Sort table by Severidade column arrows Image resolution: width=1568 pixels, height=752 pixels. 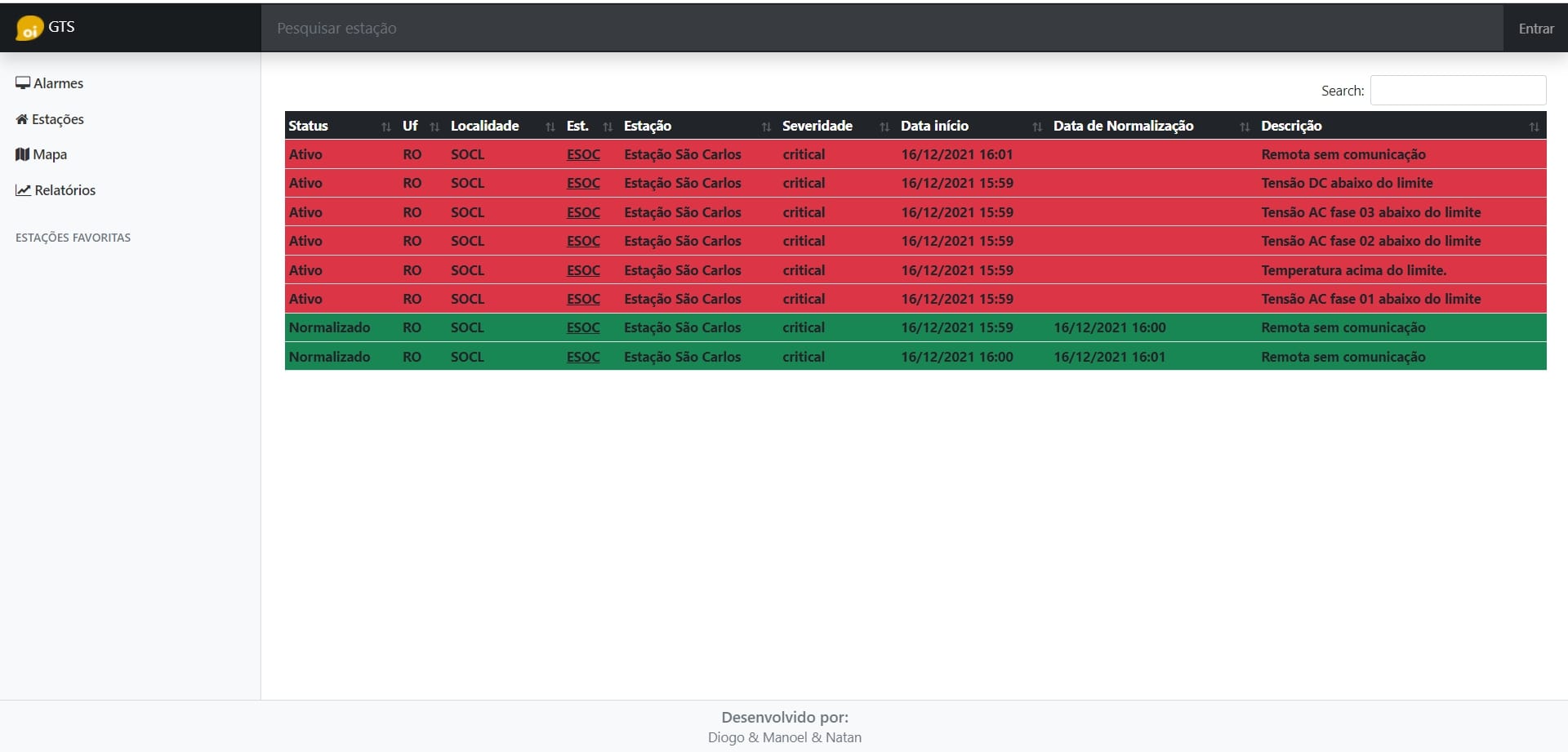[x=884, y=127]
